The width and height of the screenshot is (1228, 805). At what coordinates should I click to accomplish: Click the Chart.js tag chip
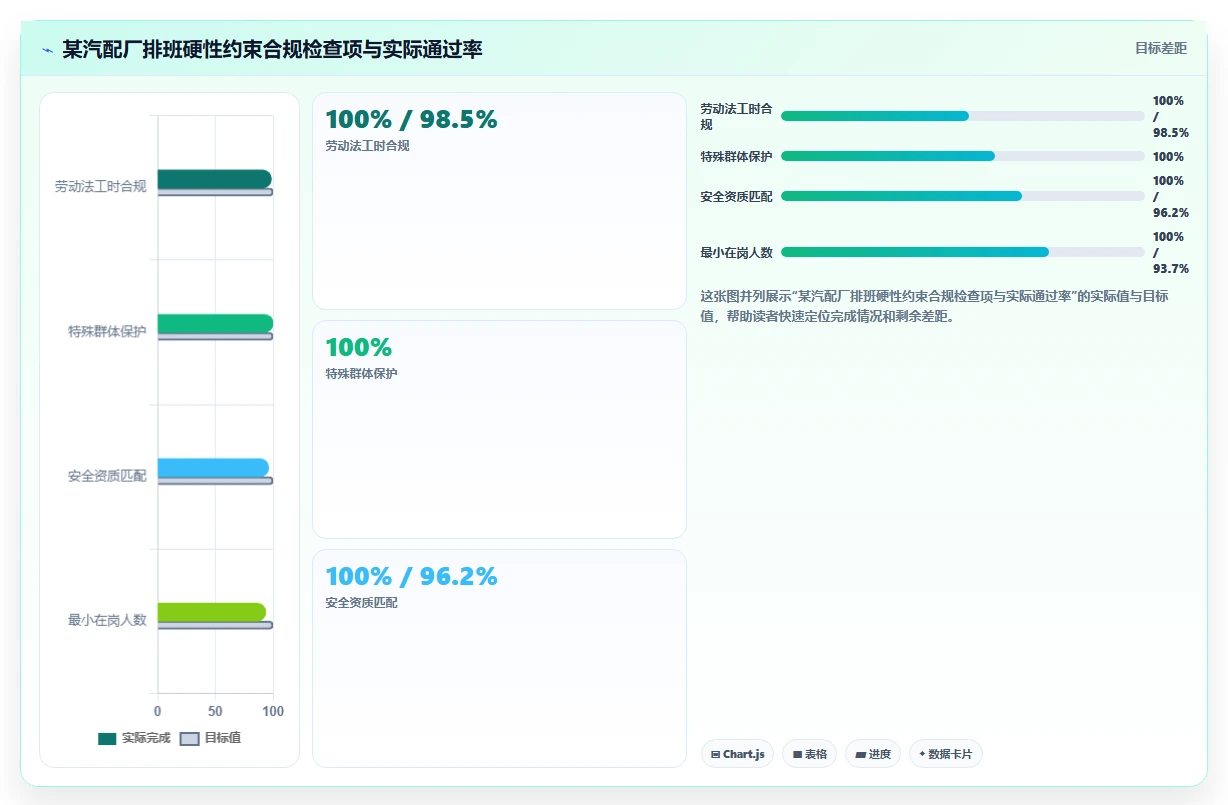pos(738,754)
